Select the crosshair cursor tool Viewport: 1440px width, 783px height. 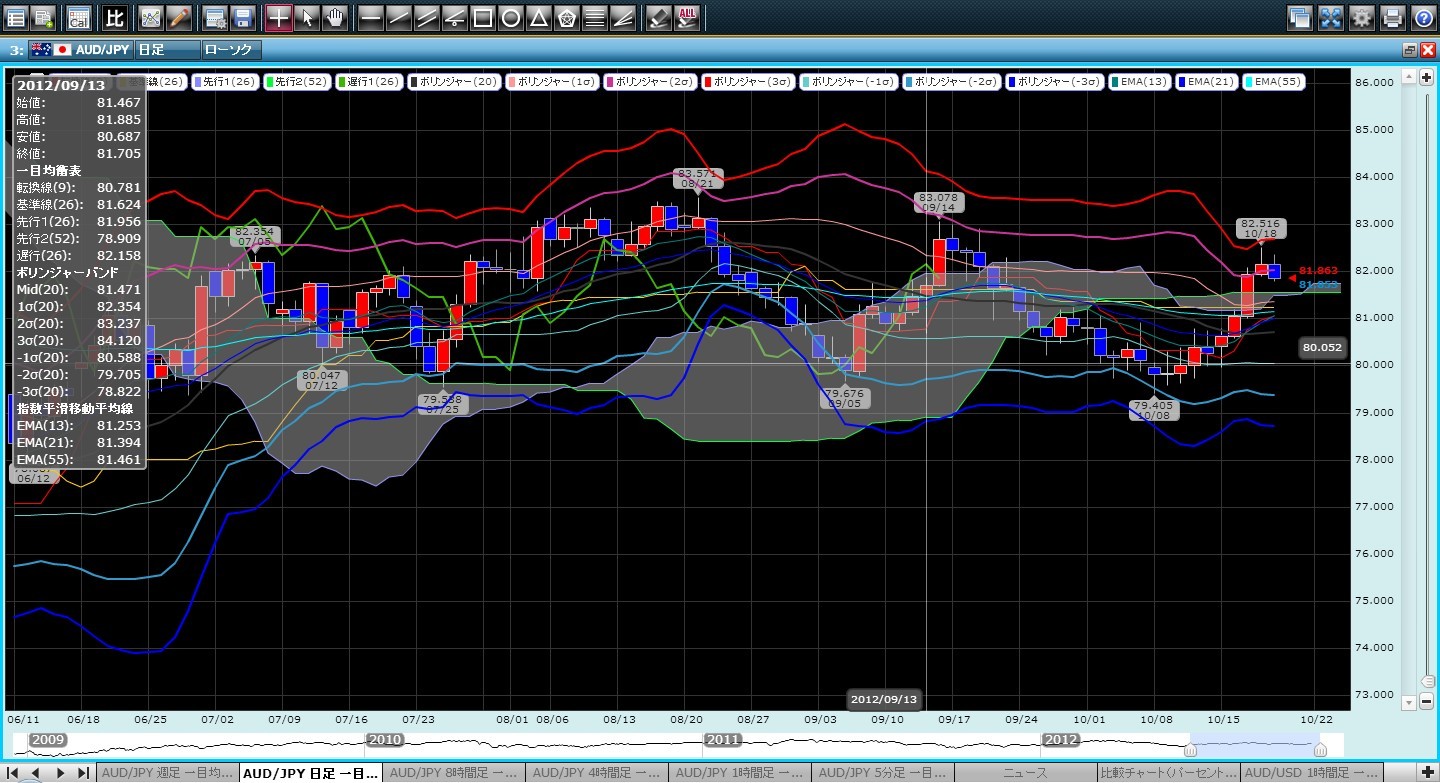pyautogui.click(x=279, y=17)
